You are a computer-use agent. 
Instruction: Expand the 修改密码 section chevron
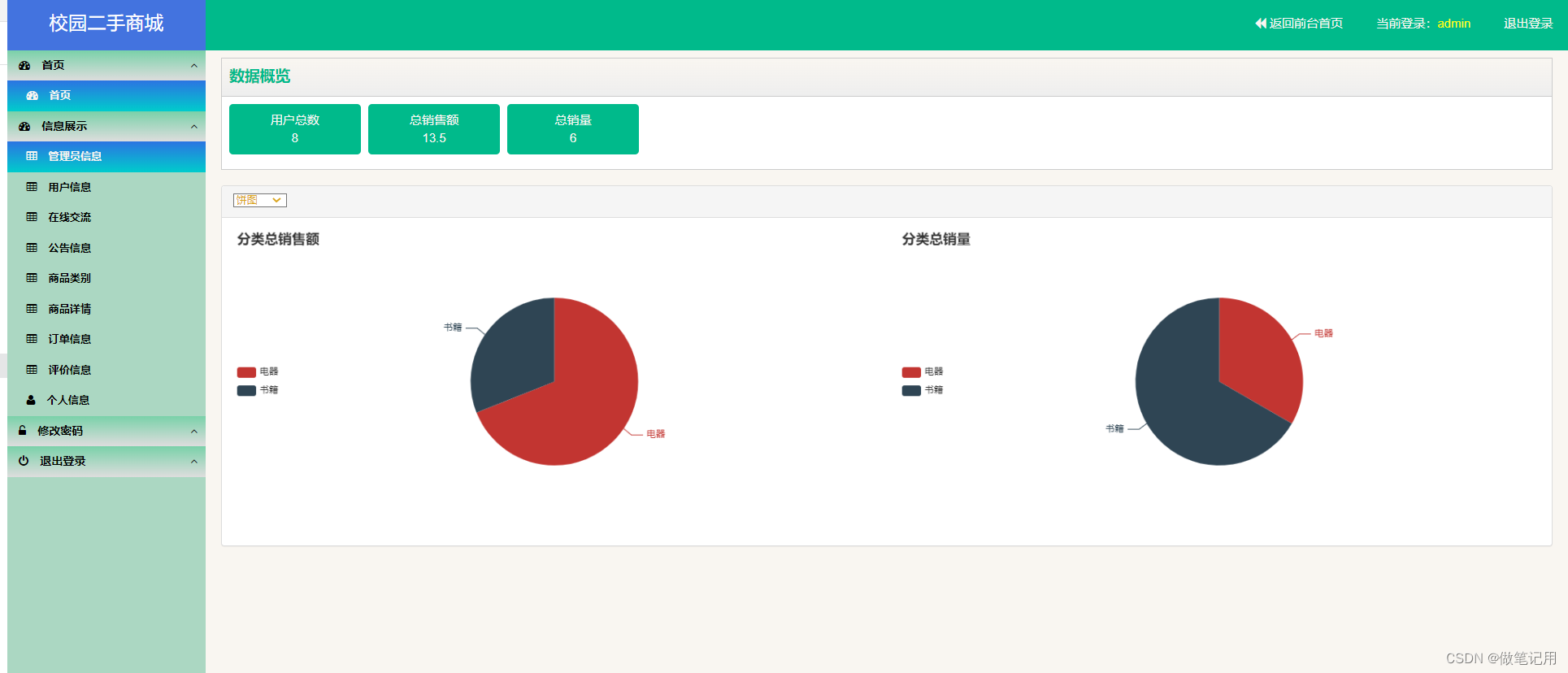[193, 432]
